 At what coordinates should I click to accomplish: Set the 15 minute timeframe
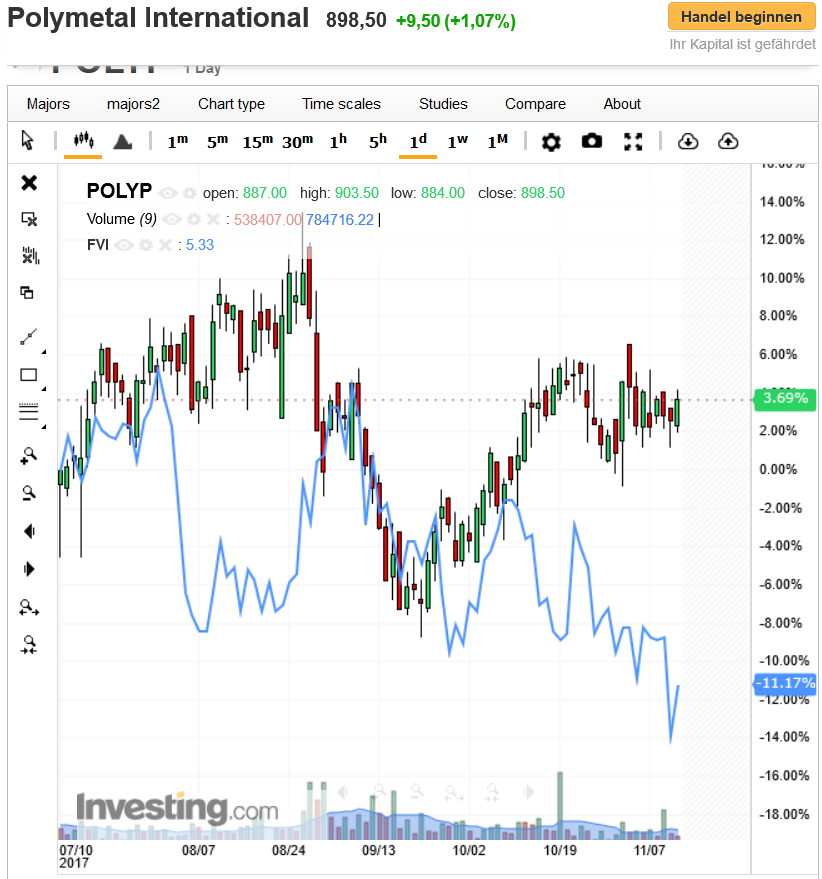pyautogui.click(x=257, y=141)
